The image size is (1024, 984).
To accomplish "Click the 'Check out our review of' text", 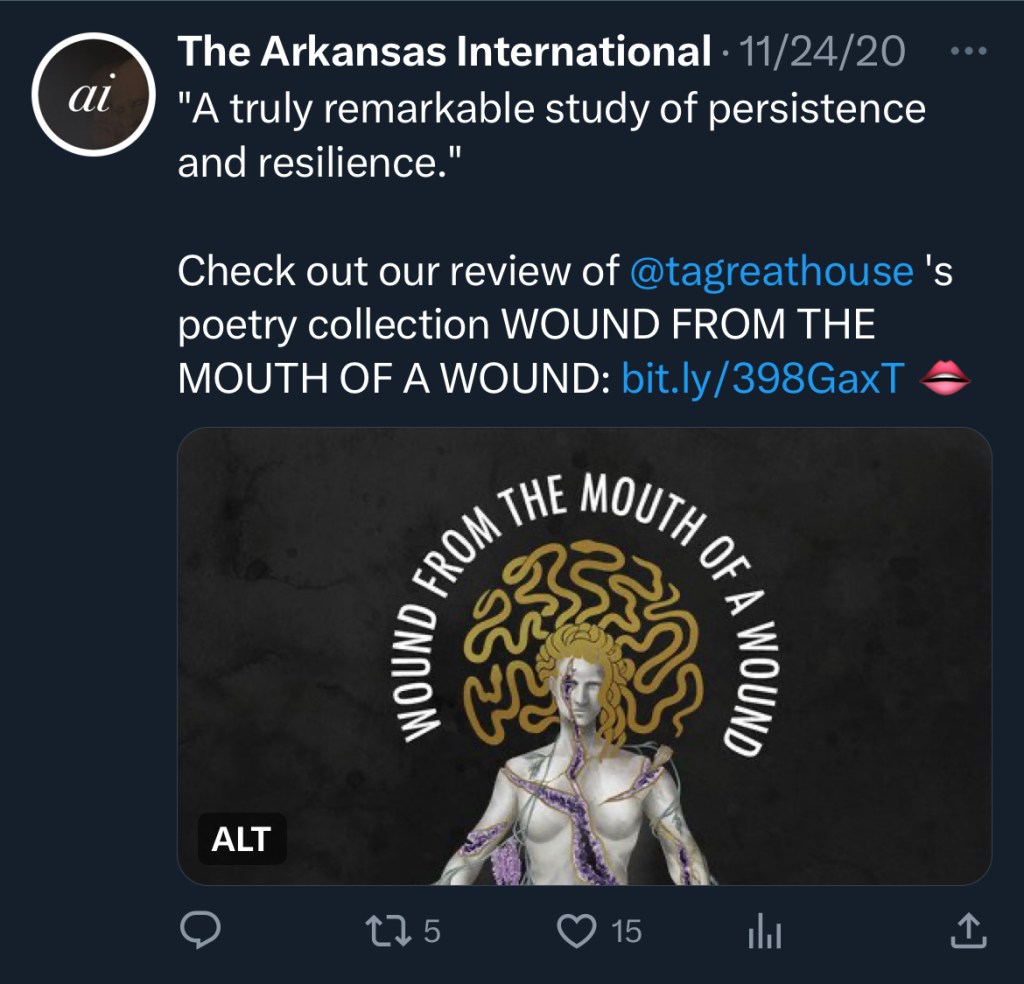I will 398,270.
